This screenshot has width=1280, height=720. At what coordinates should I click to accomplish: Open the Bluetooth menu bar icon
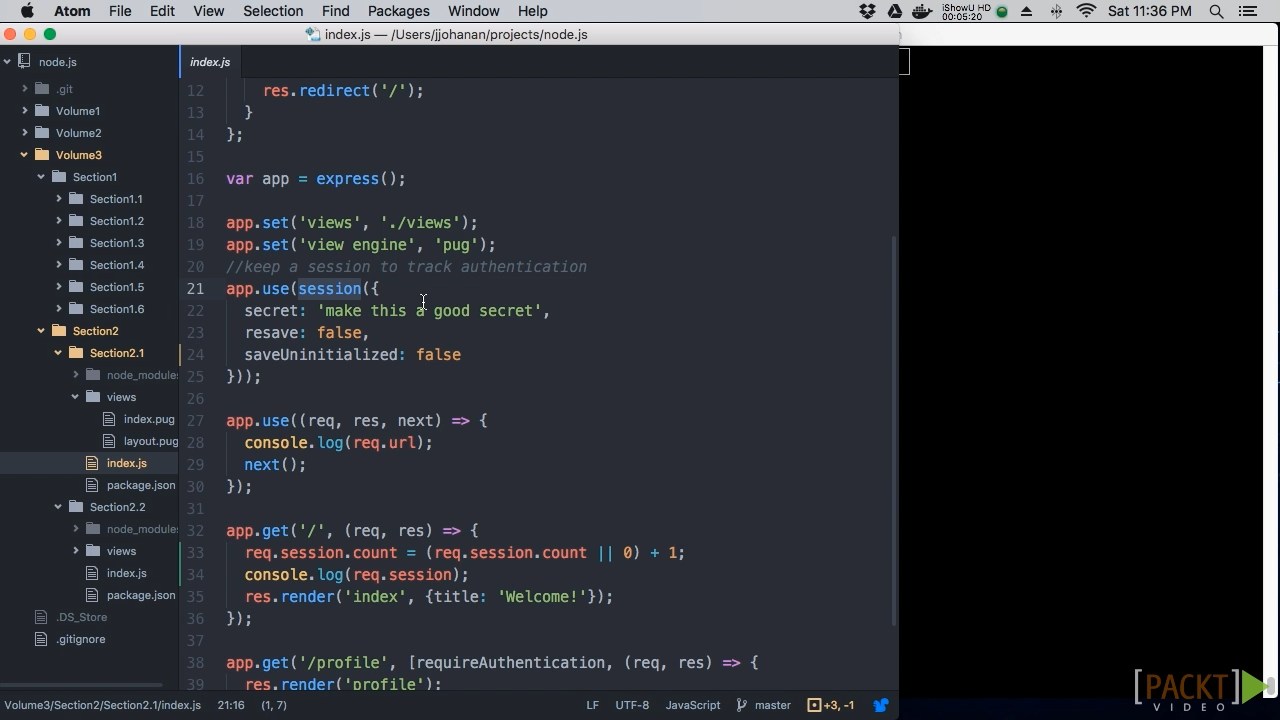1056,11
